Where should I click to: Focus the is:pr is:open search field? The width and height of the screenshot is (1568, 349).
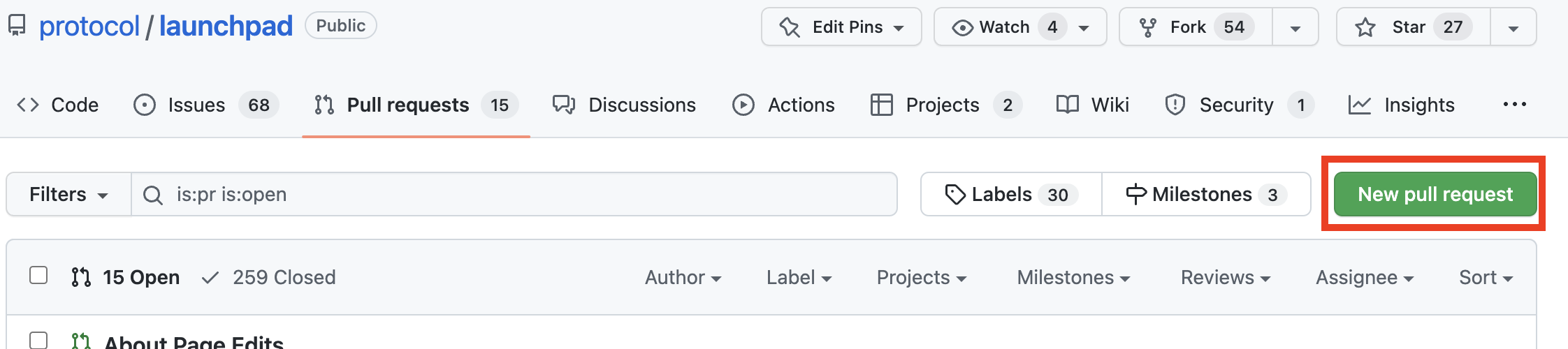(x=514, y=194)
